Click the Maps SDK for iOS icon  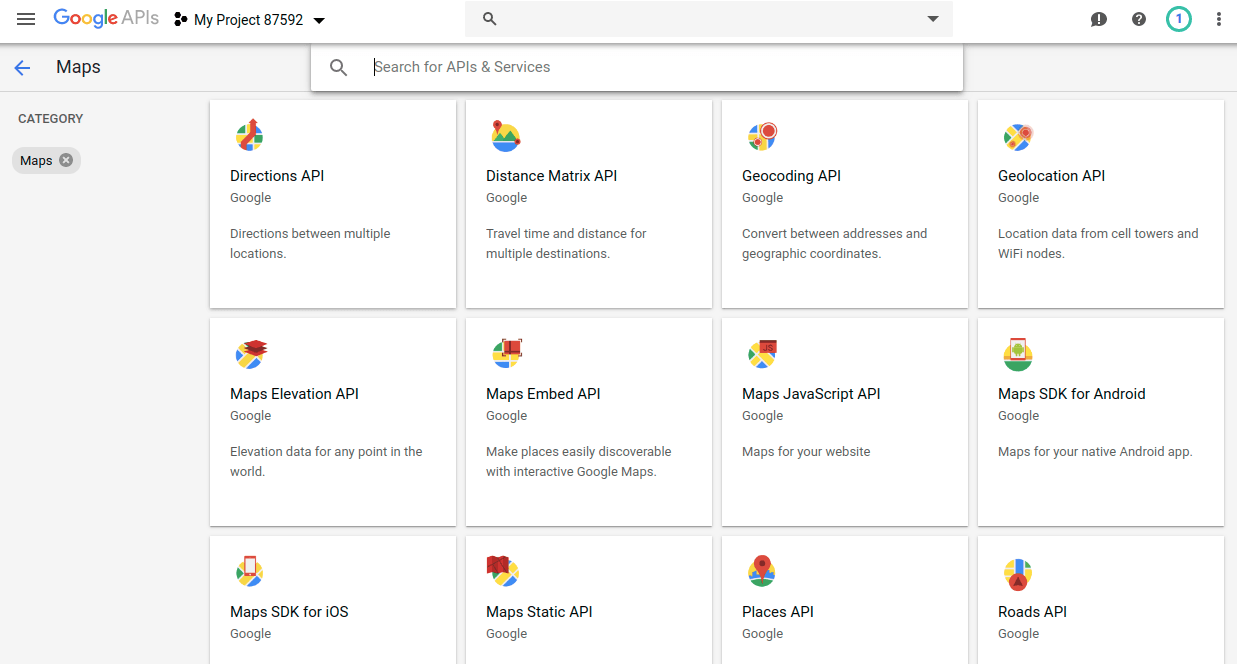(x=249, y=571)
